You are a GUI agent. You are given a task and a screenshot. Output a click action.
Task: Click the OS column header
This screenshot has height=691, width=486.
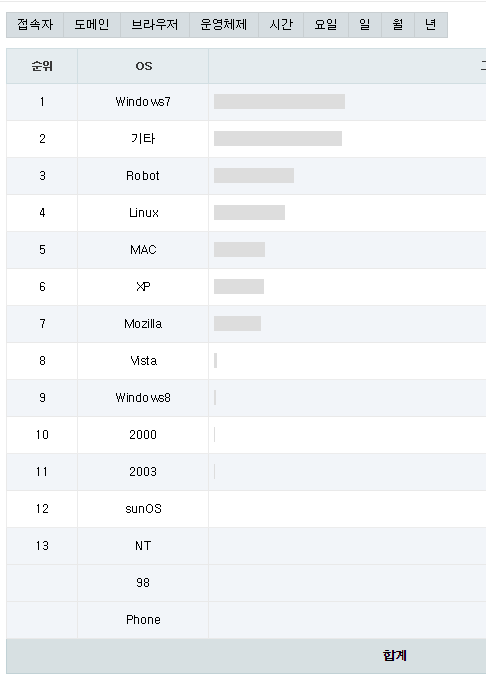tap(143, 66)
